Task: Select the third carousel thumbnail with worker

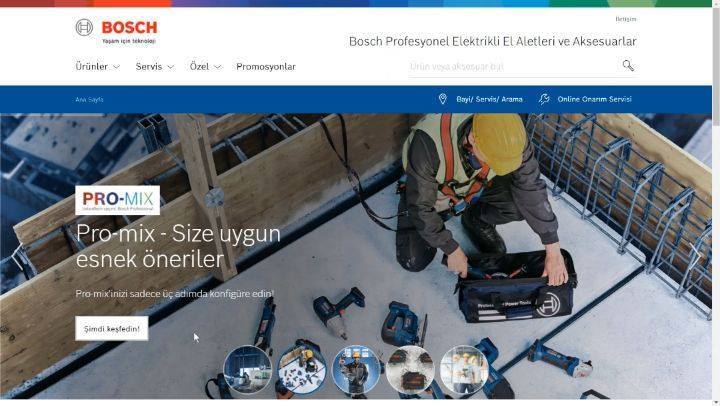Action: click(356, 370)
